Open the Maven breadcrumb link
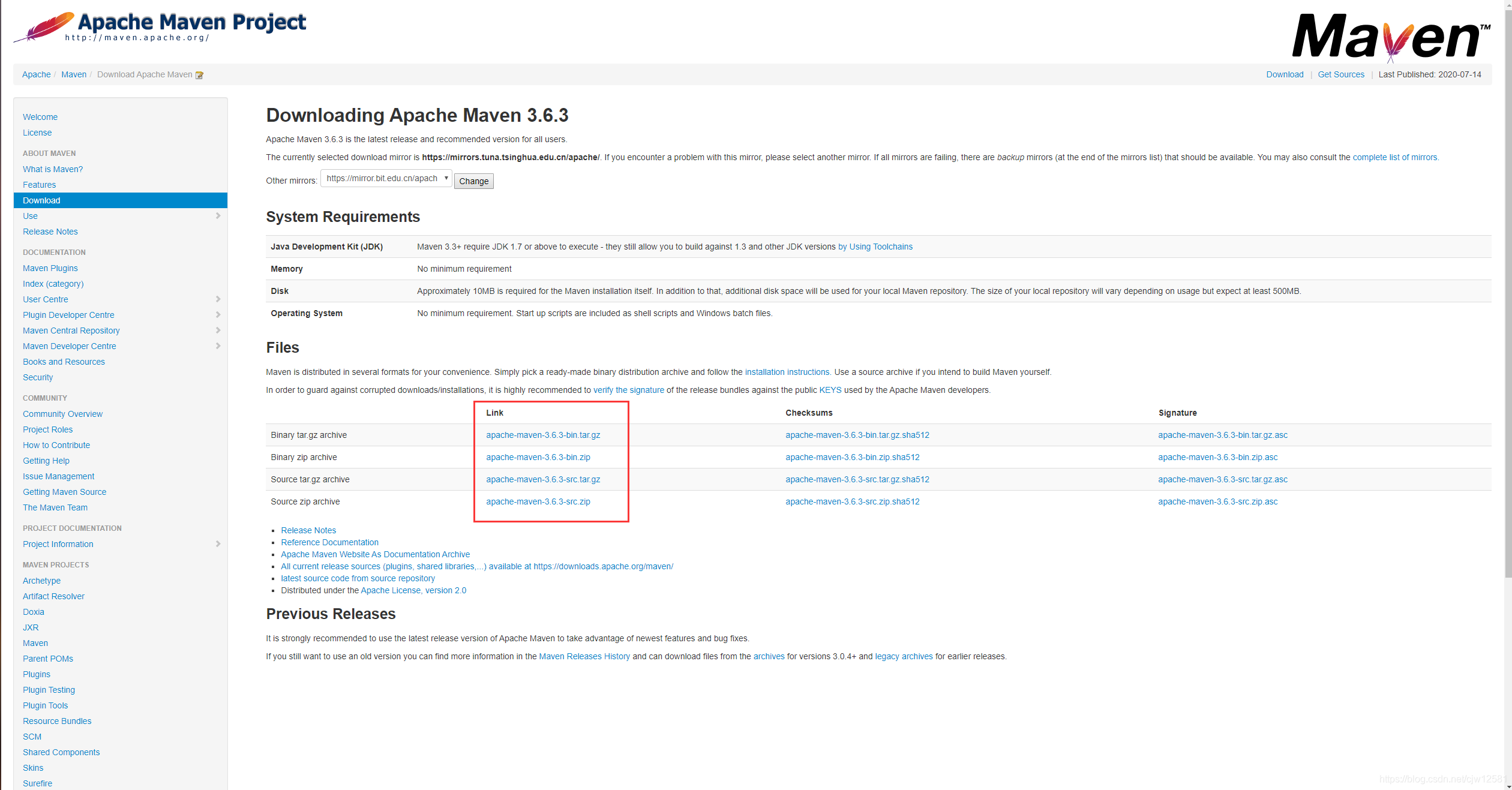The height and width of the screenshot is (790, 1512). 74,74
